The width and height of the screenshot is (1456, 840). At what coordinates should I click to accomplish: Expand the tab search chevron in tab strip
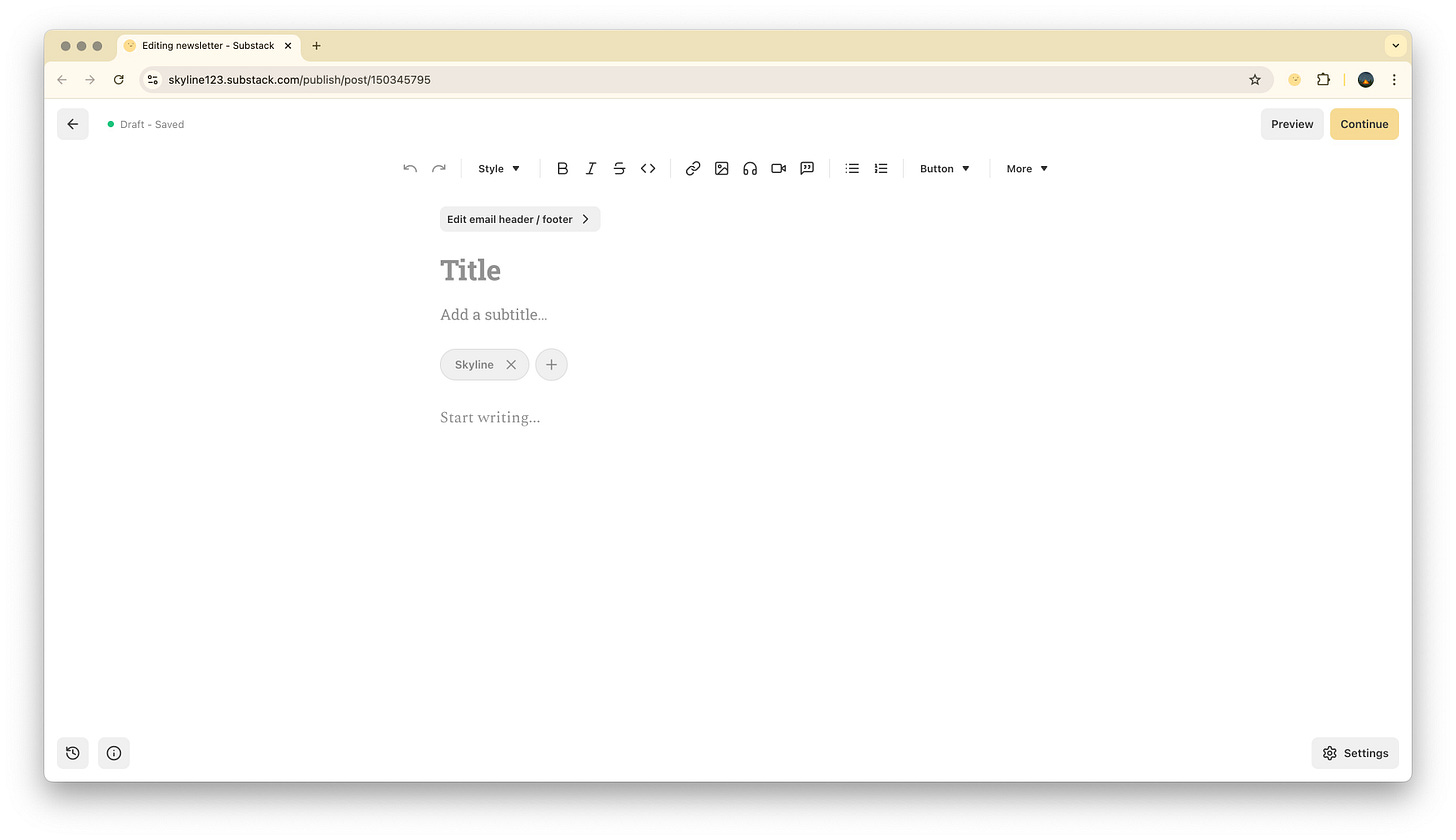1395,46
